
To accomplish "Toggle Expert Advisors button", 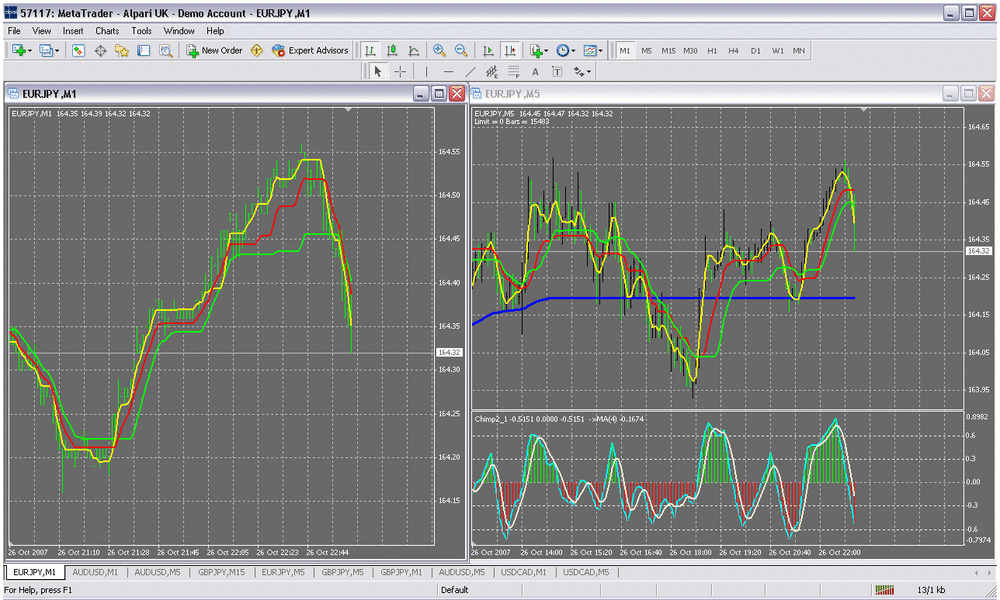I will tap(310, 50).
